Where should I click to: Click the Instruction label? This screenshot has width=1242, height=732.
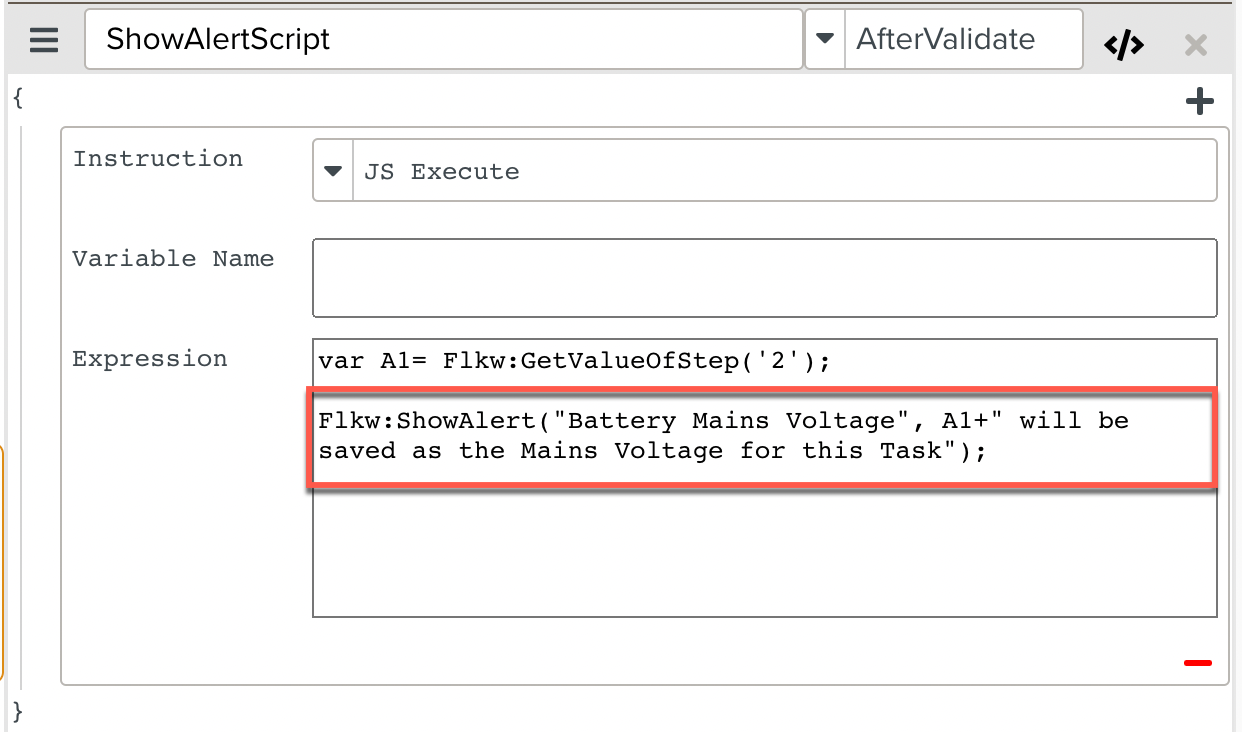158,159
